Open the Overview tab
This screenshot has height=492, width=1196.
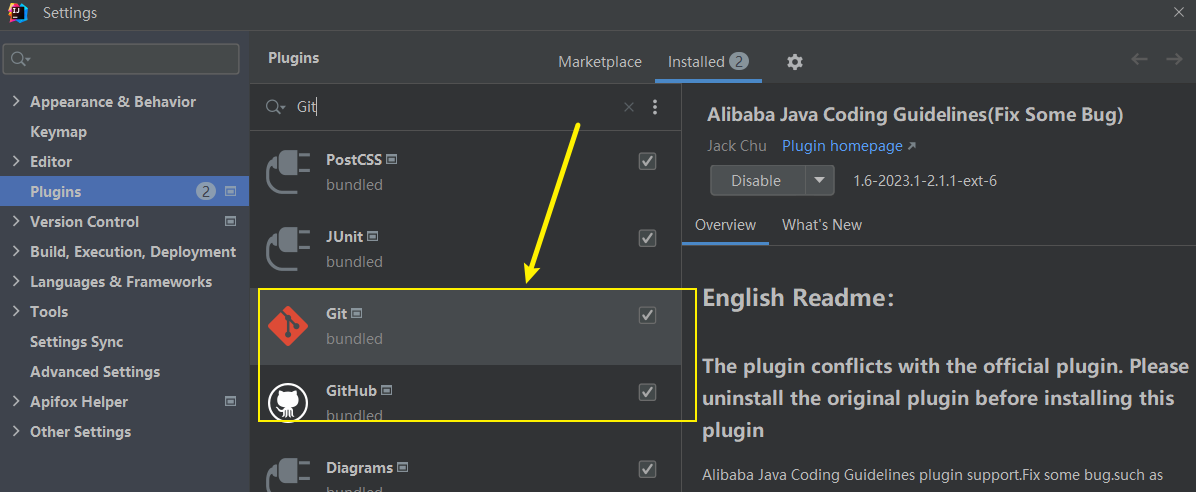[x=725, y=225]
